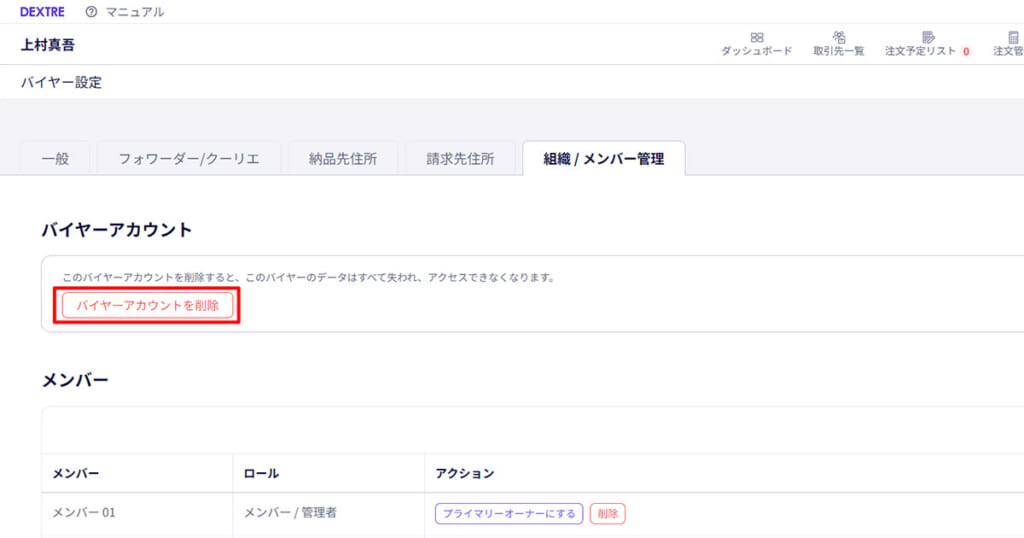
Task: Open the マニュアル help icon
Action: pyautogui.click(x=91, y=12)
